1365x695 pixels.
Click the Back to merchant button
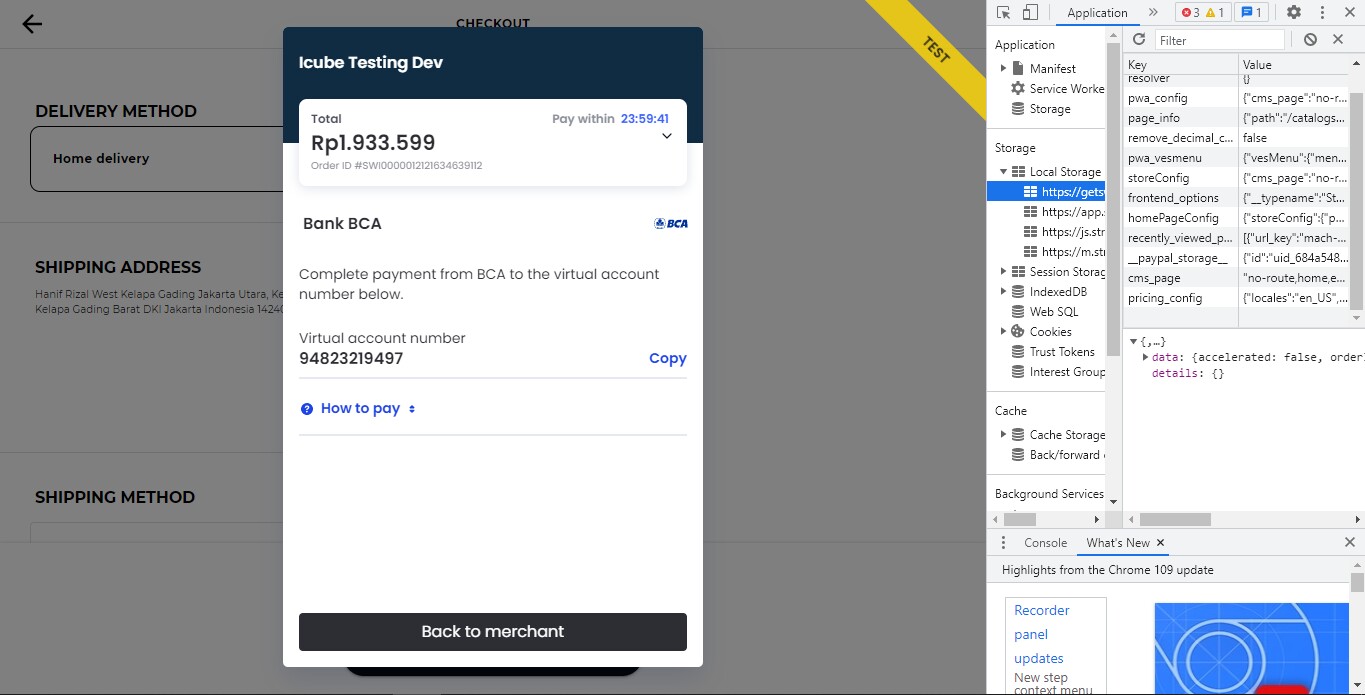click(x=493, y=632)
